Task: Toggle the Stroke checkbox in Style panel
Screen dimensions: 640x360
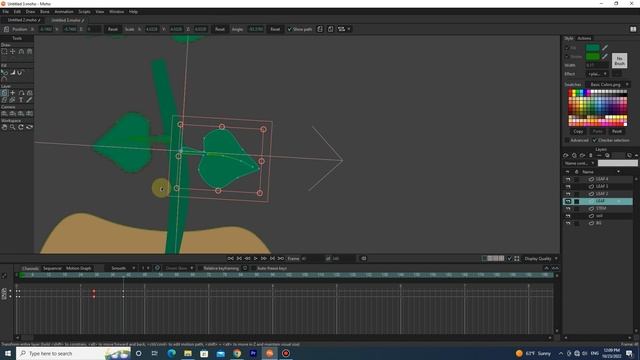Action: coord(567,56)
